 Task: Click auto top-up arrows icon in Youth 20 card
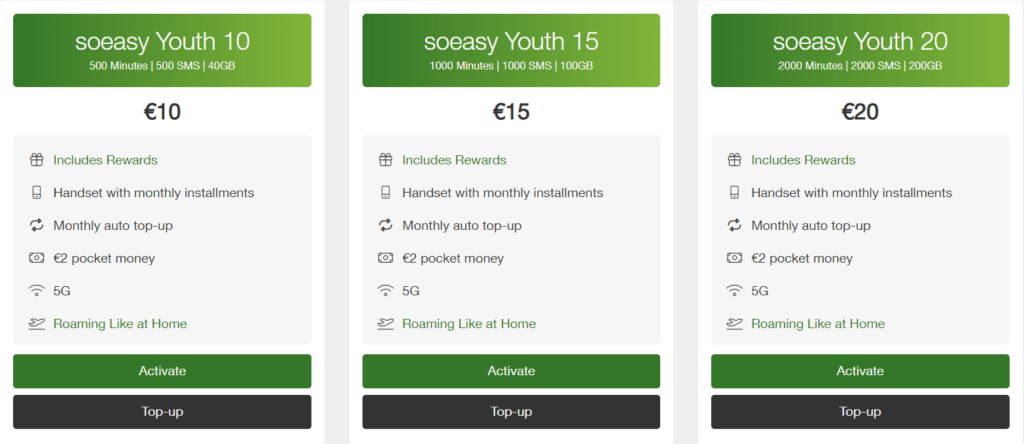click(734, 226)
